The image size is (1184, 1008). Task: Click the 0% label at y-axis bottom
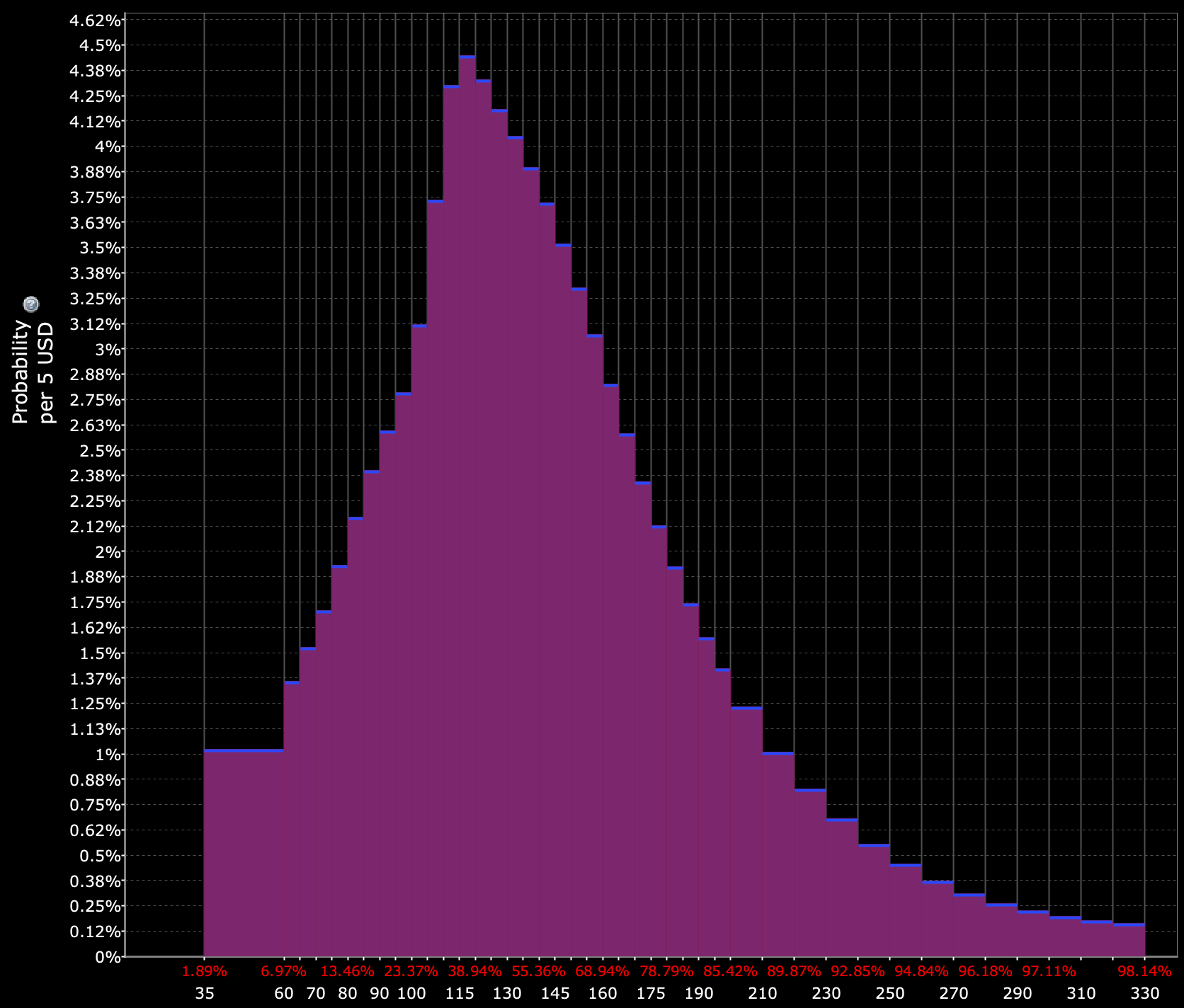point(108,957)
